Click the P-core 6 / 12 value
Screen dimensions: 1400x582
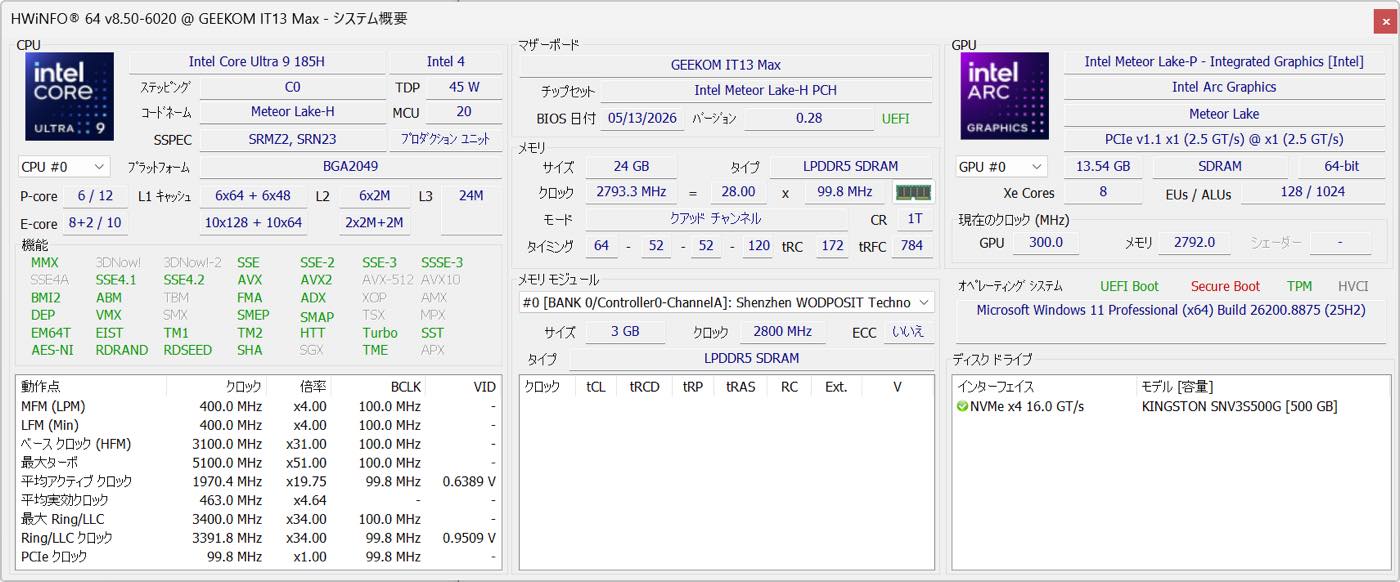[95, 196]
